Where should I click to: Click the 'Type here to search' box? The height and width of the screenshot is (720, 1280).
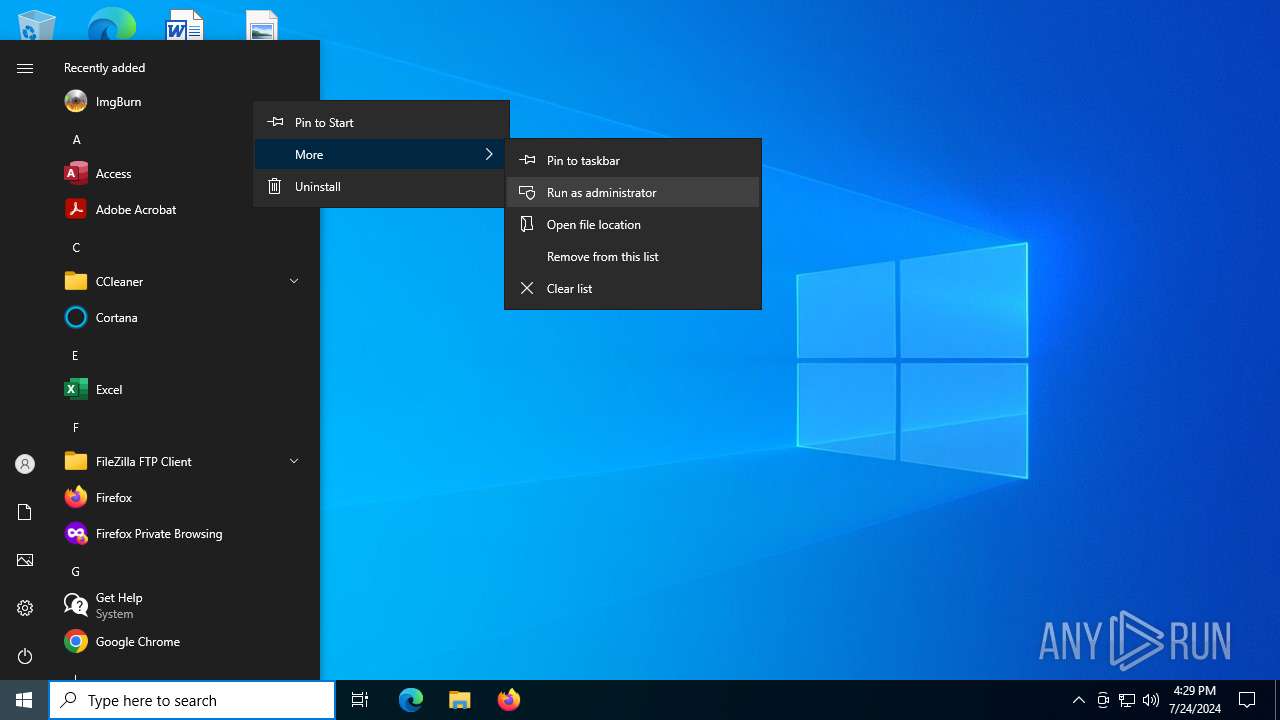click(192, 700)
